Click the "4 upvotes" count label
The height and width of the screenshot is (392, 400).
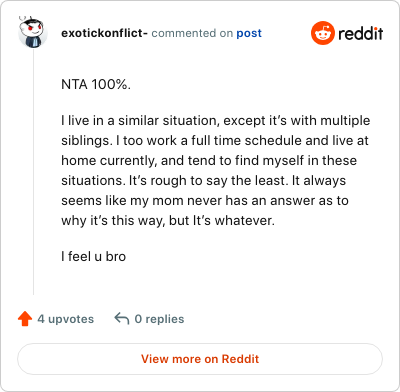click(x=66, y=319)
